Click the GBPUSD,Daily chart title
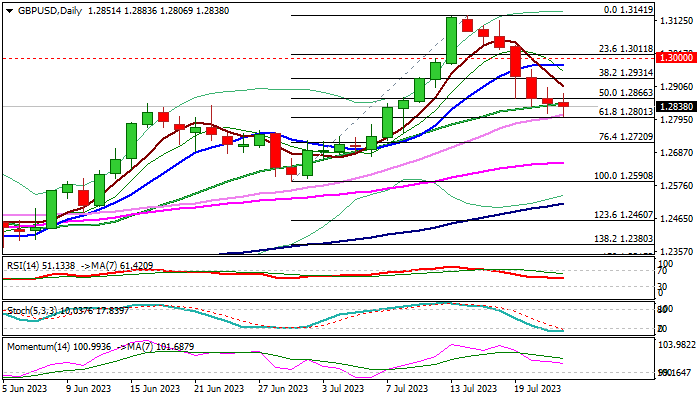This screenshot has height=400, width=700. 50,11
